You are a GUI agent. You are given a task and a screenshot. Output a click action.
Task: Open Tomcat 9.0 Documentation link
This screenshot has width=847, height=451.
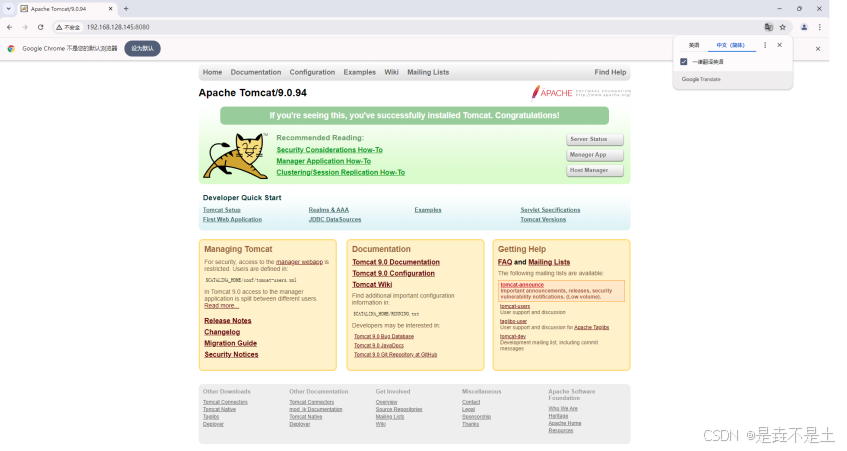pos(396,262)
